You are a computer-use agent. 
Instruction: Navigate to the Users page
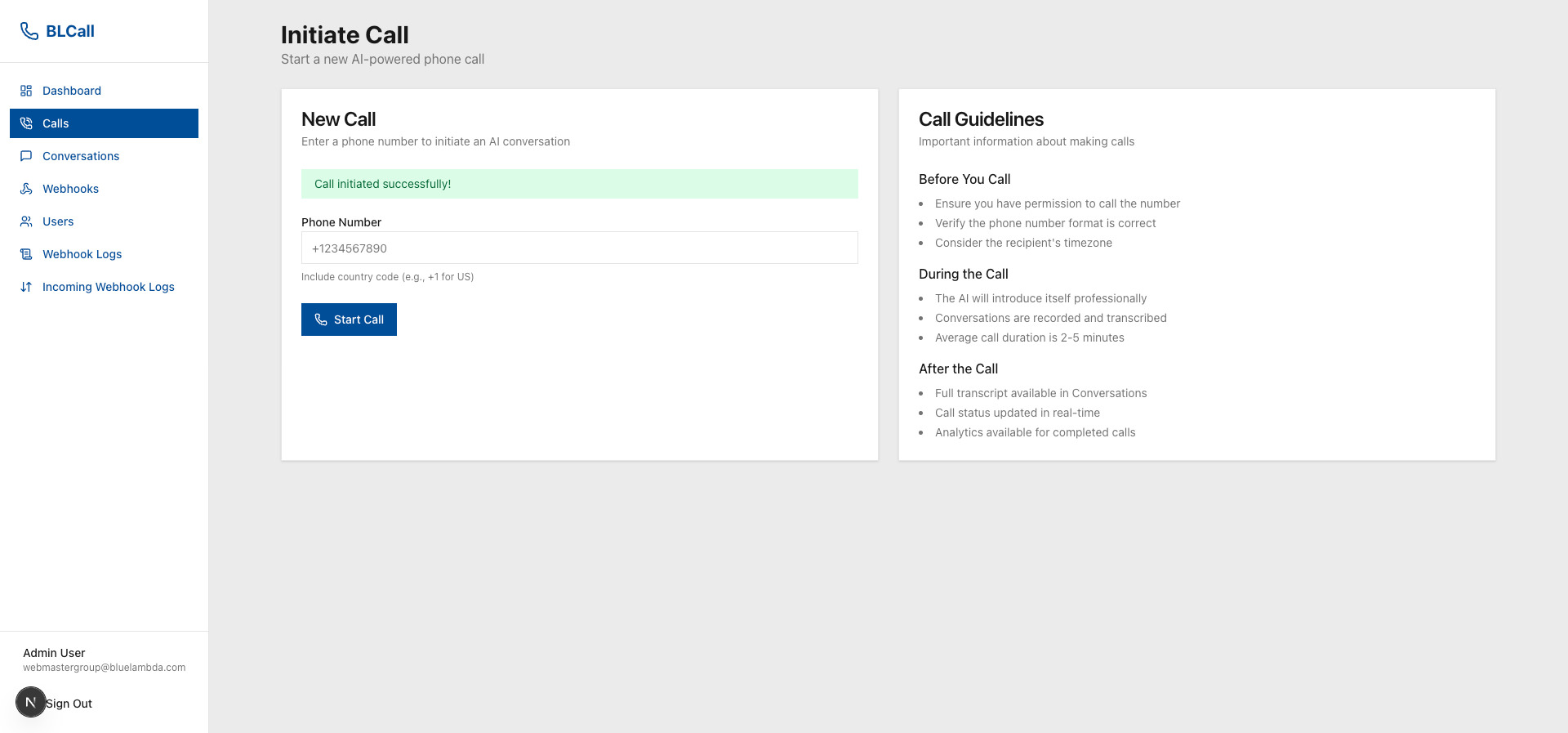tap(58, 221)
